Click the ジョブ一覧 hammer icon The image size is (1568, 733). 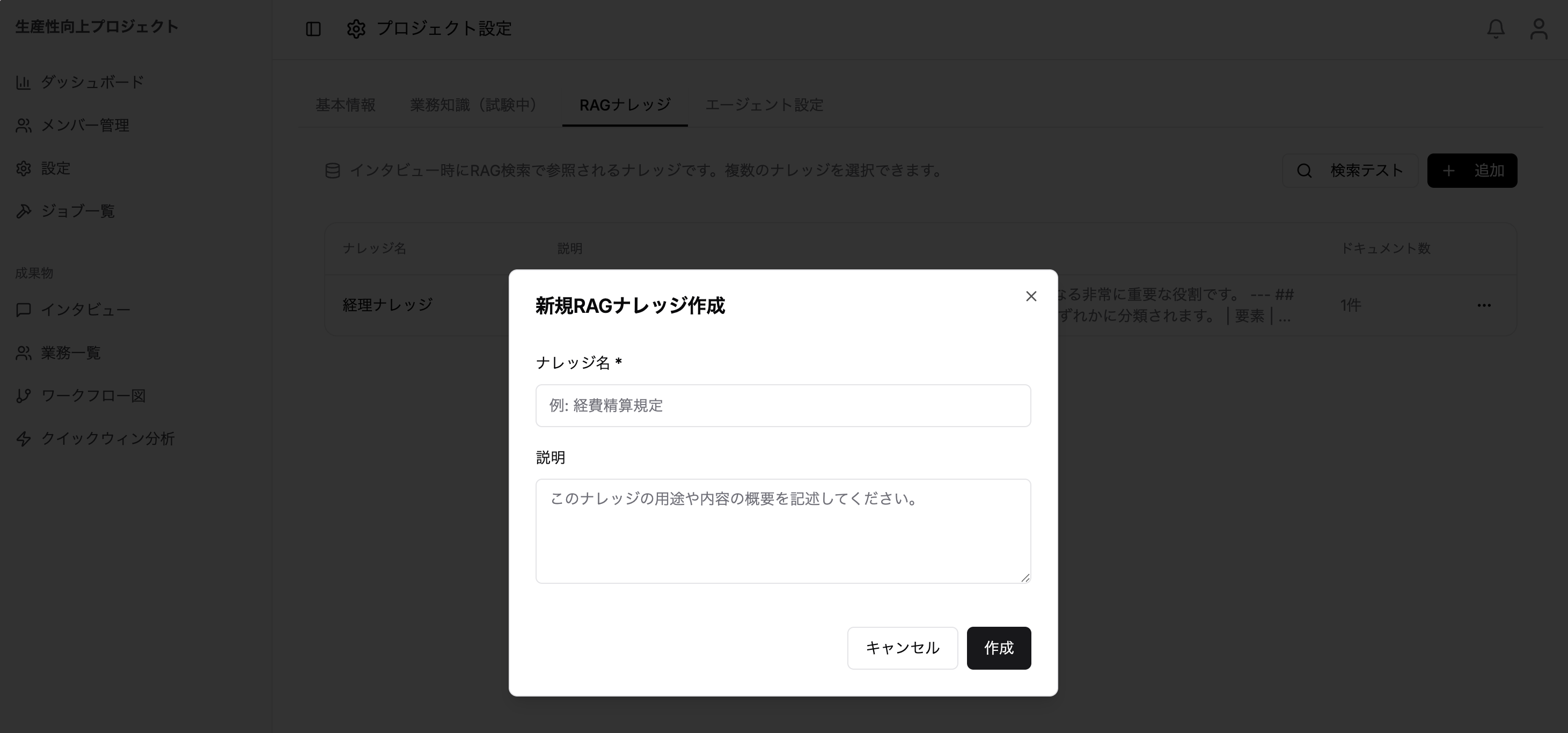[23, 211]
